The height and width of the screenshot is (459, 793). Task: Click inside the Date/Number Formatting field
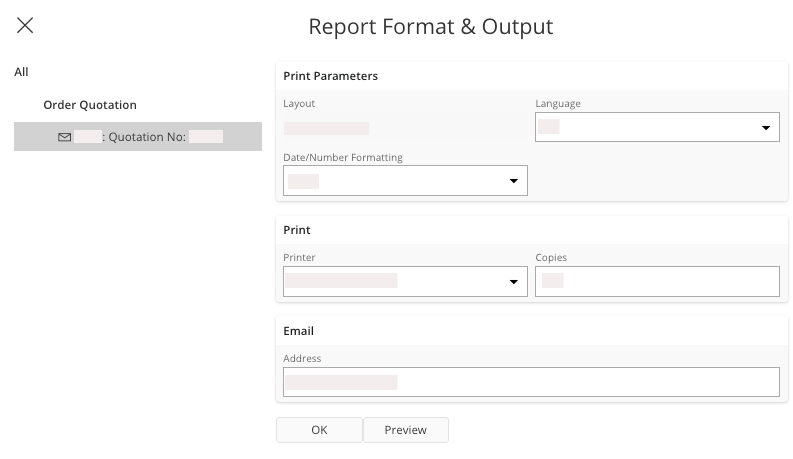395,181
